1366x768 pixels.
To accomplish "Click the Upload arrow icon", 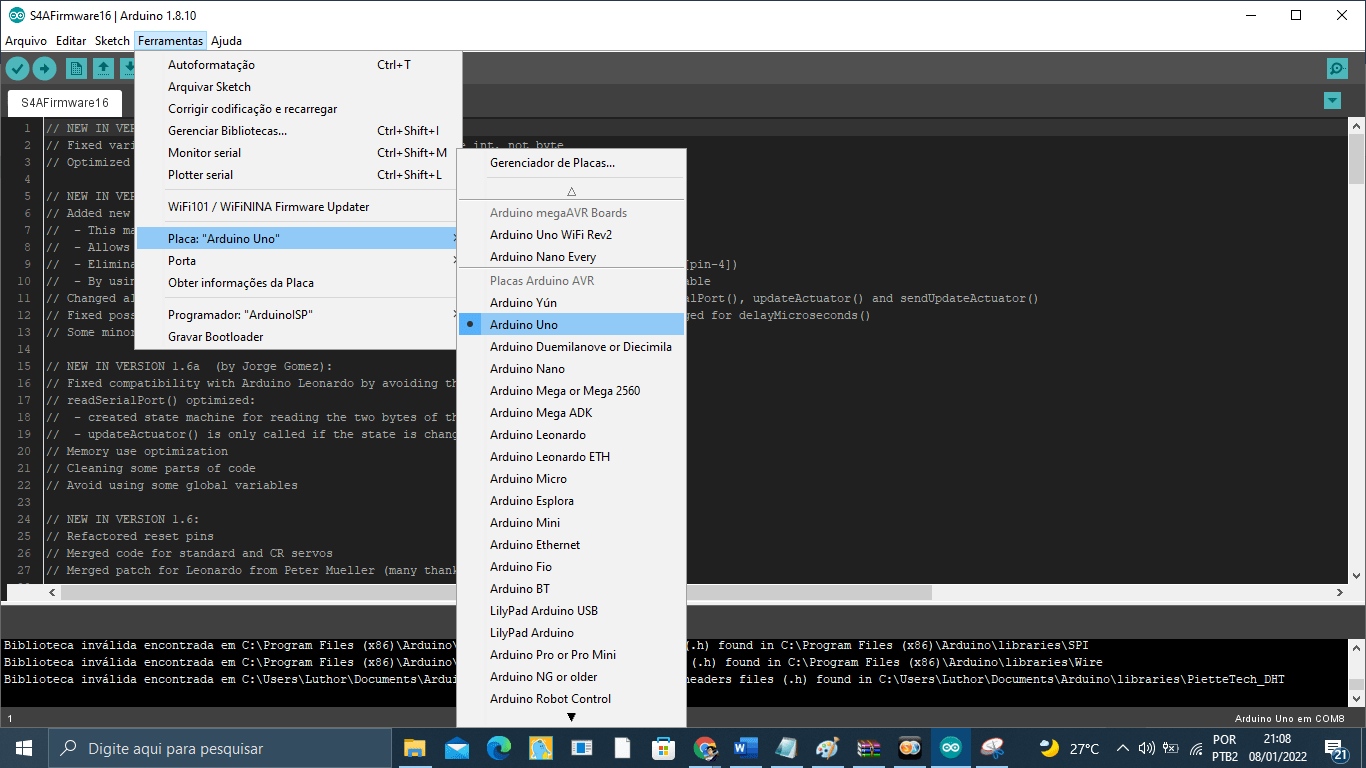I will coord(44,68).
